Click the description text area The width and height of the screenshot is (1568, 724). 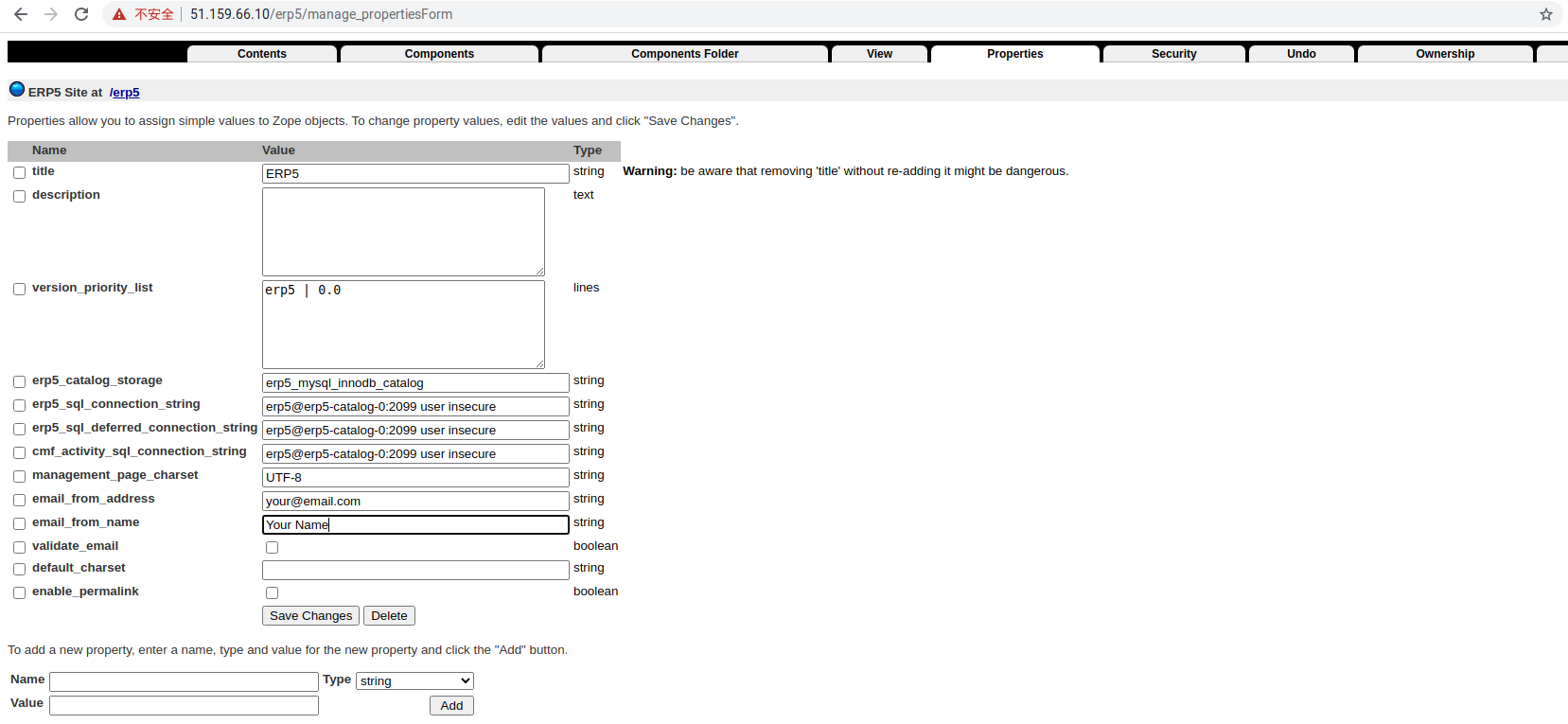(403, 232)
